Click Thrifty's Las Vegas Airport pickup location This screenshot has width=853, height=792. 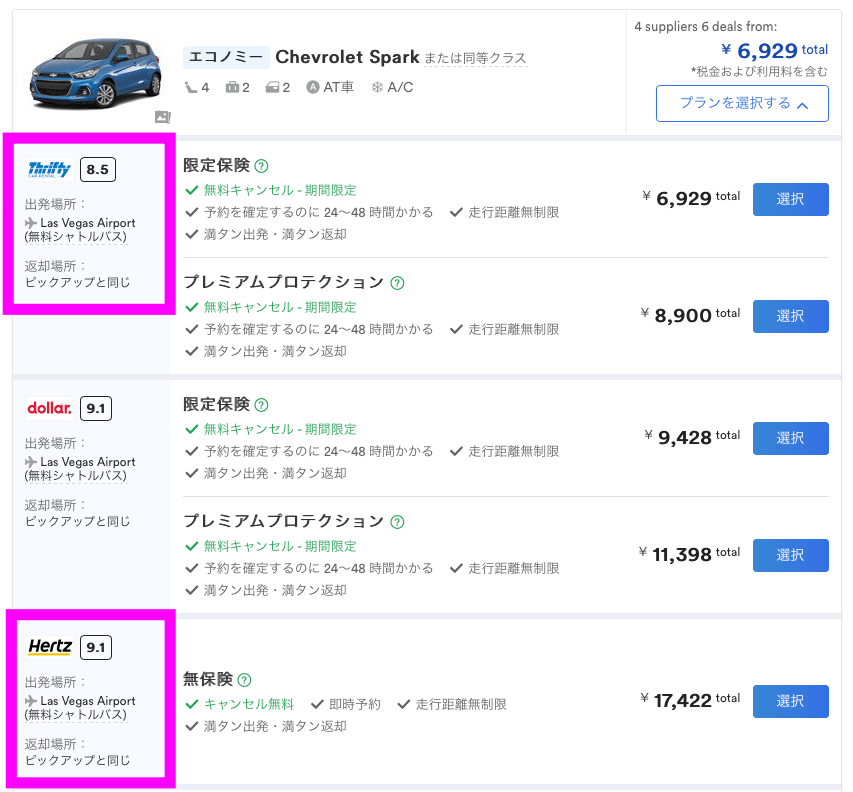coord(87,223)
